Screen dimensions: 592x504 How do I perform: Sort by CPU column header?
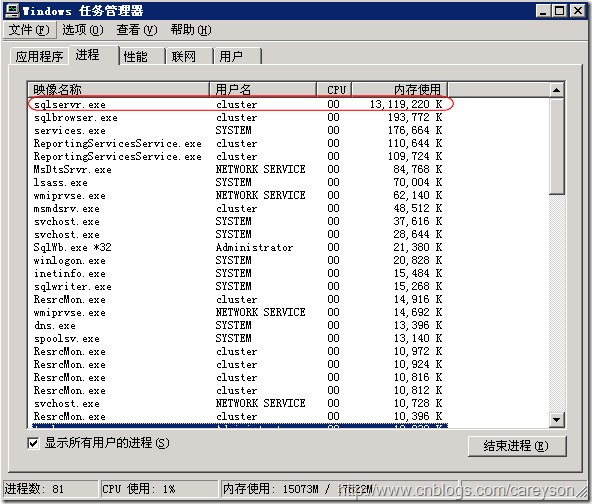click(x=335, y=89)
